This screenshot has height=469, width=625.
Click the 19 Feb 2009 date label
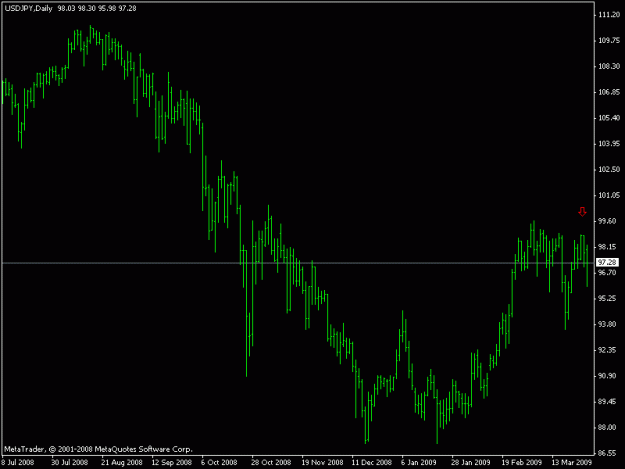click(521, 462)
